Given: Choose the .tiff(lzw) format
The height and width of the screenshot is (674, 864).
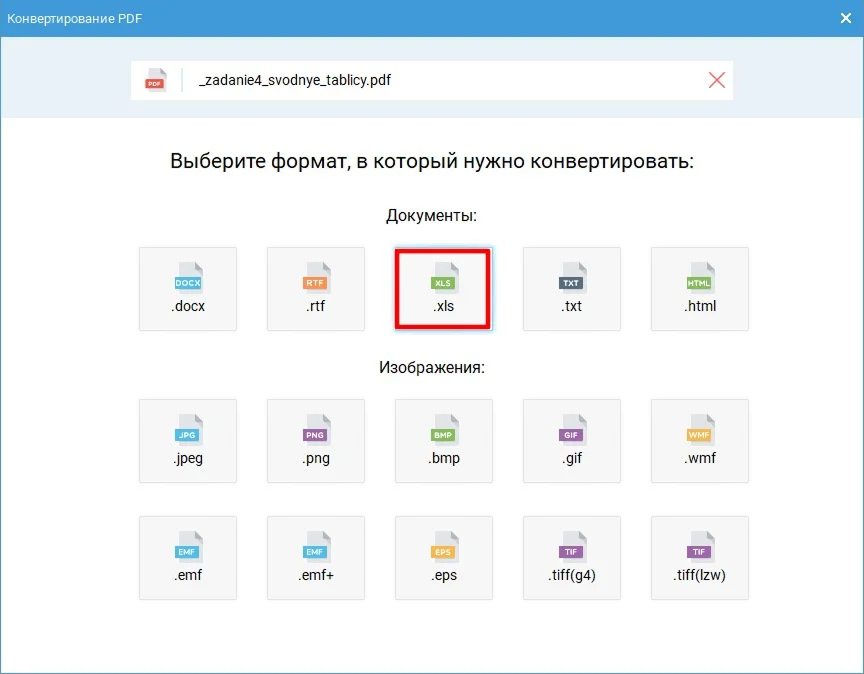Looking at the screenshot, I should pos(699,558).
